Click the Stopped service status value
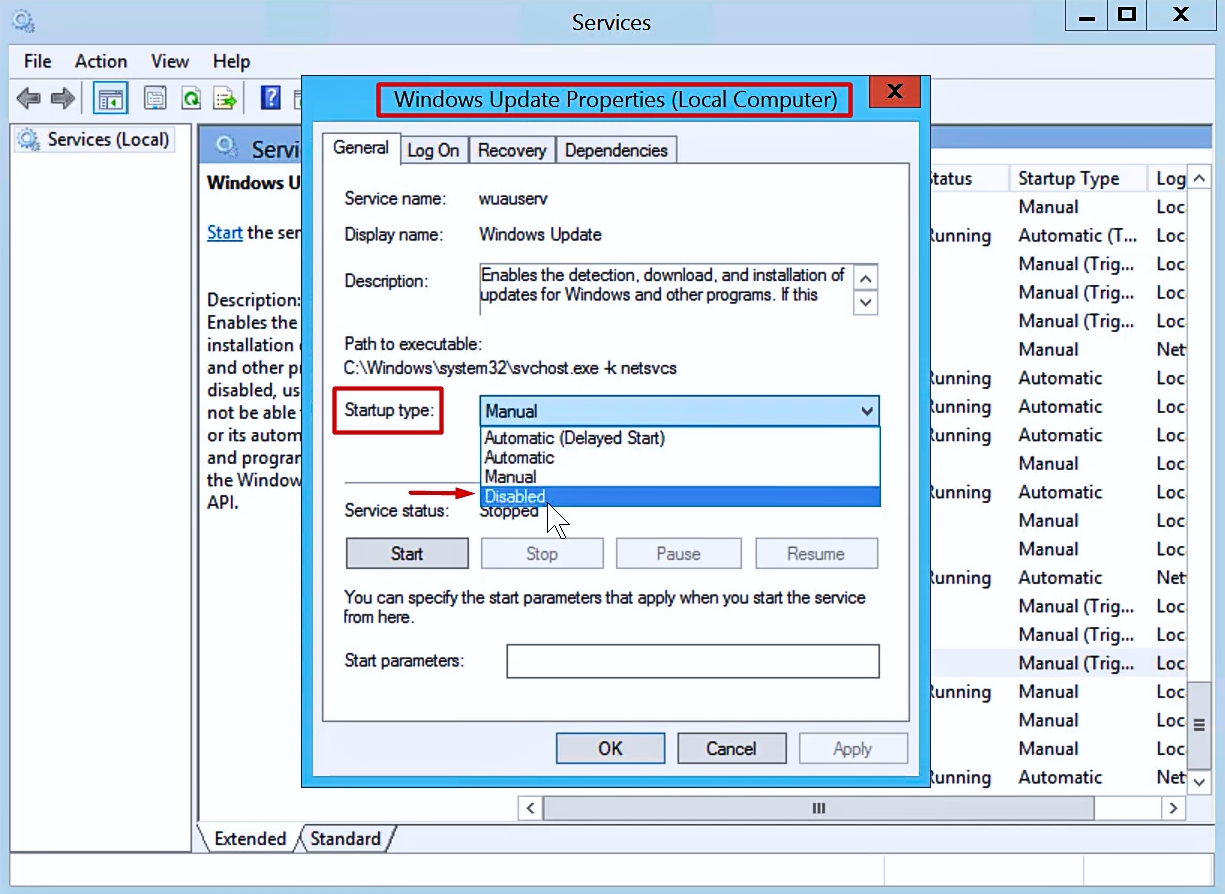 click(509, 511)
